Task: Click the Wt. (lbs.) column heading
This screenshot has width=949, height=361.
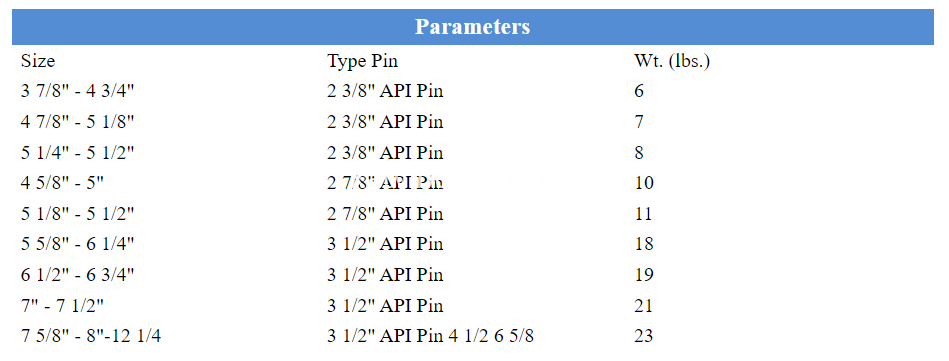Action: (672, 61)
